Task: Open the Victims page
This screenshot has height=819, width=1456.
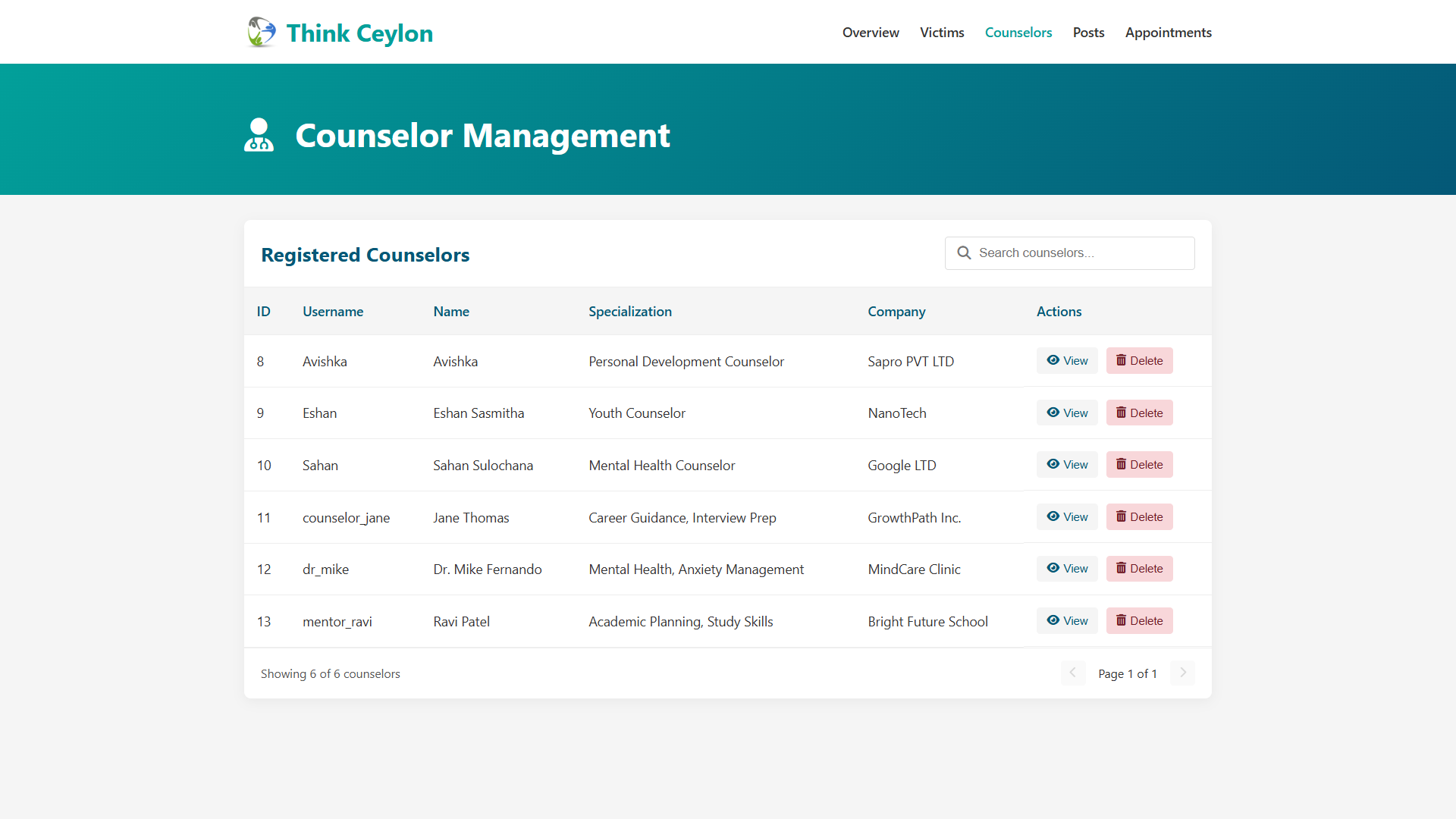Action: pyautogui.click(x=942, y=33)
